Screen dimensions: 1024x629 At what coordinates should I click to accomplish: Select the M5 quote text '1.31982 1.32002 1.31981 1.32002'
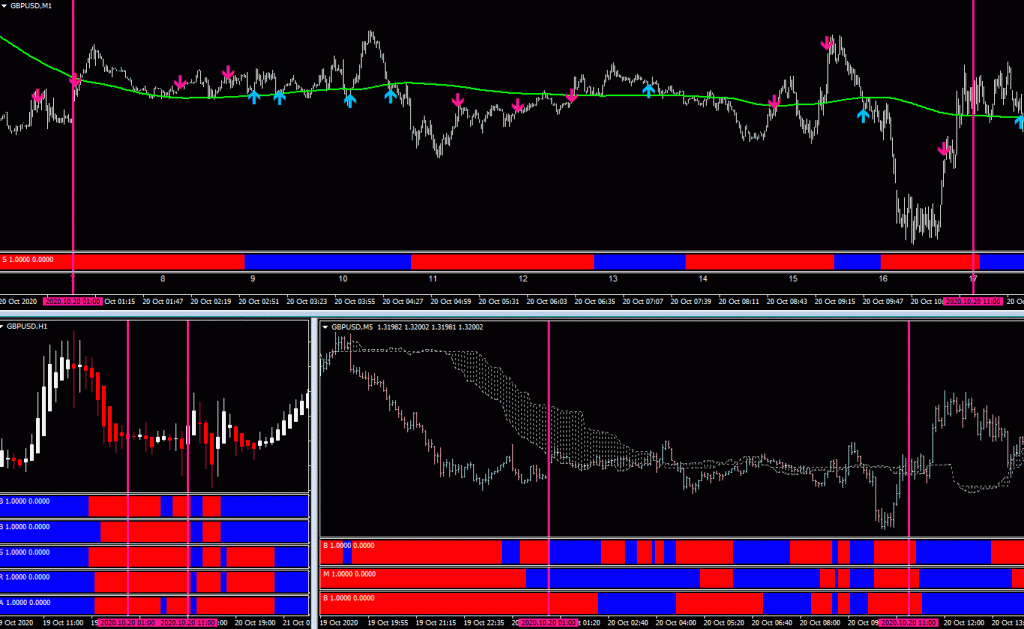tap(430, 327)
